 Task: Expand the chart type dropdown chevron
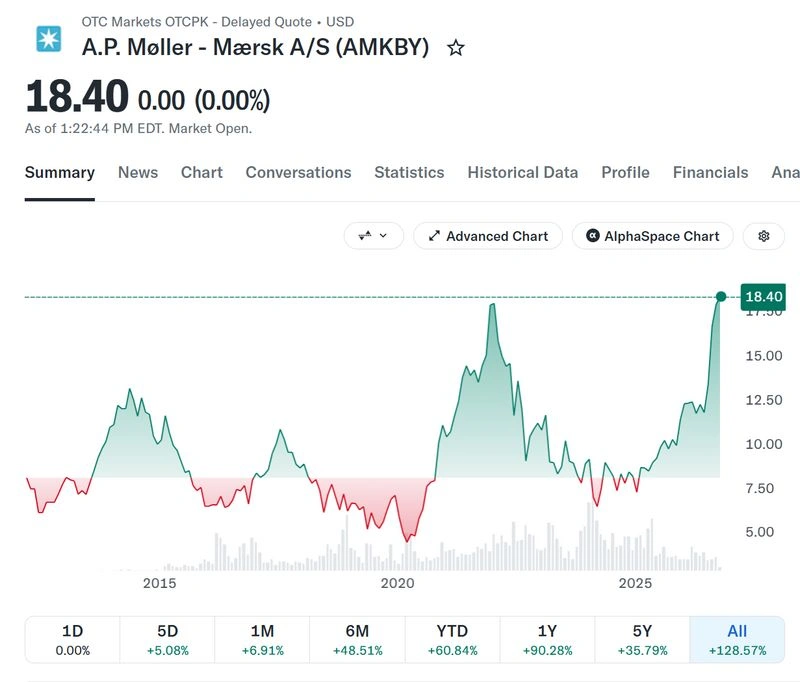coord(383,236)
